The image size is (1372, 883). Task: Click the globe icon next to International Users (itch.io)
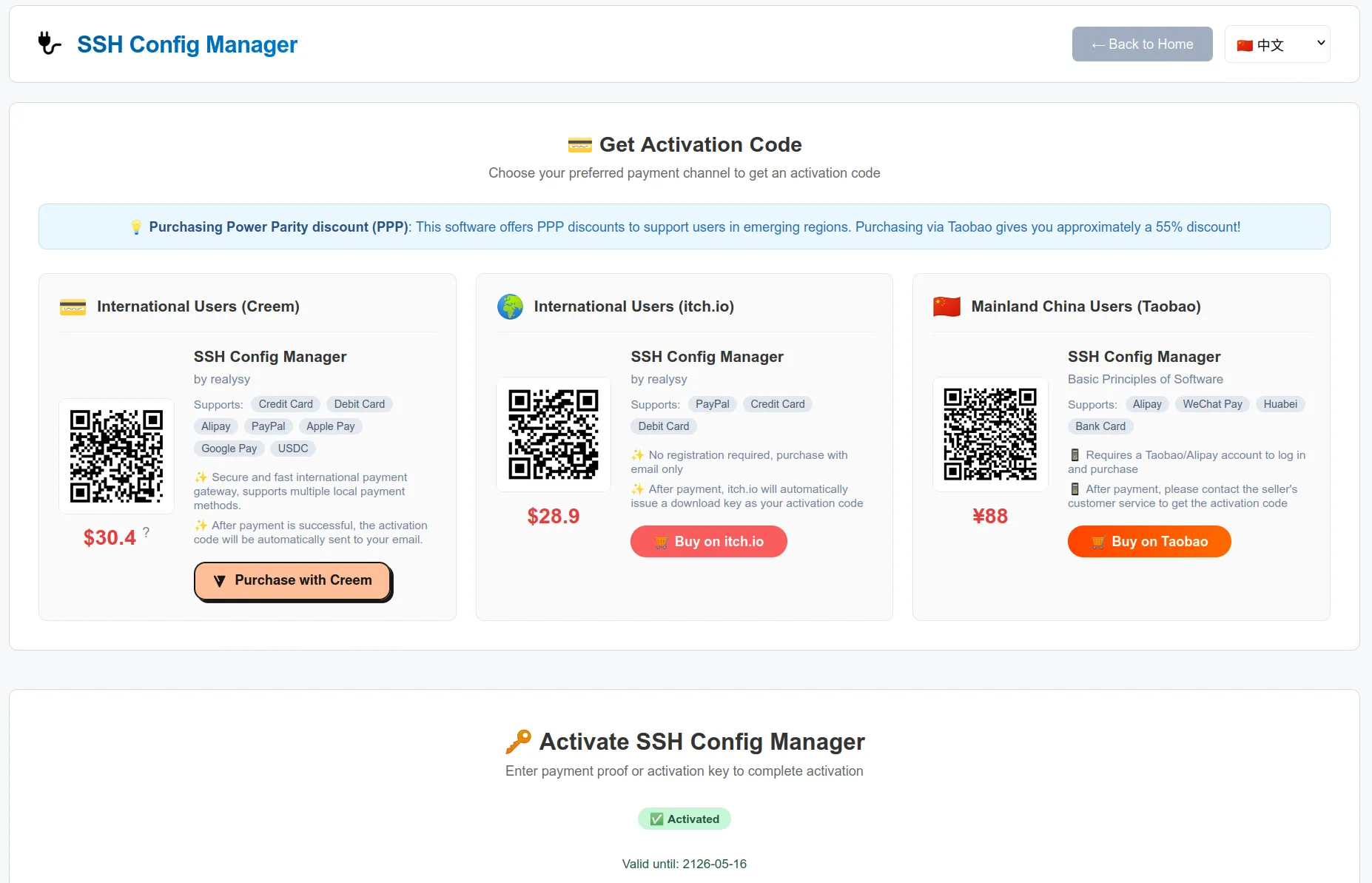point(510,306)
